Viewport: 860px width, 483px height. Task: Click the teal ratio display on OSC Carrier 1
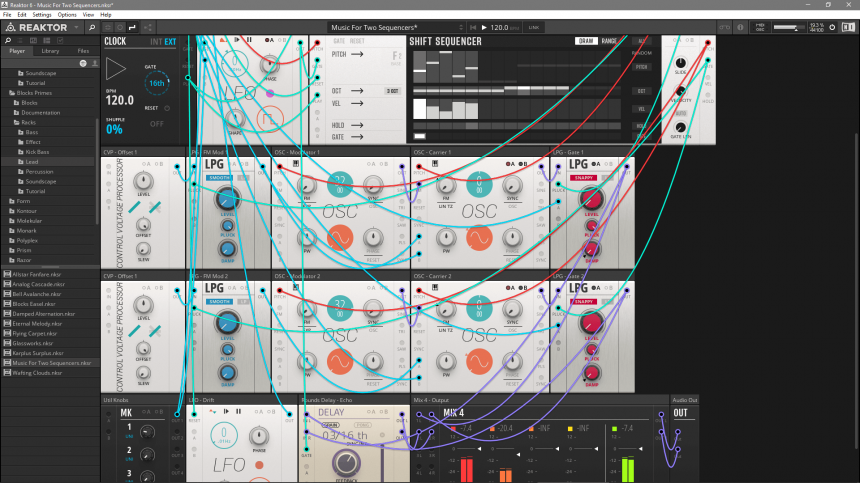tap(479, 185)
